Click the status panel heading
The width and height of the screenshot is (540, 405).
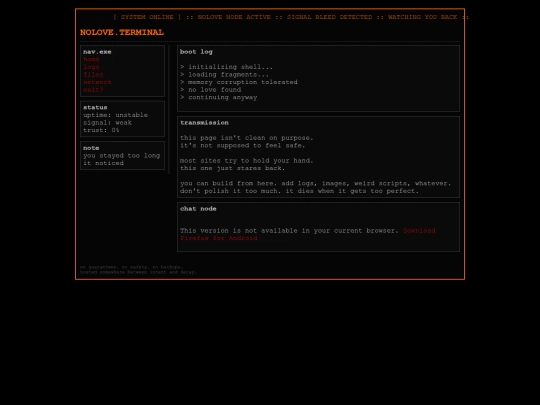(x=95, y=107)
